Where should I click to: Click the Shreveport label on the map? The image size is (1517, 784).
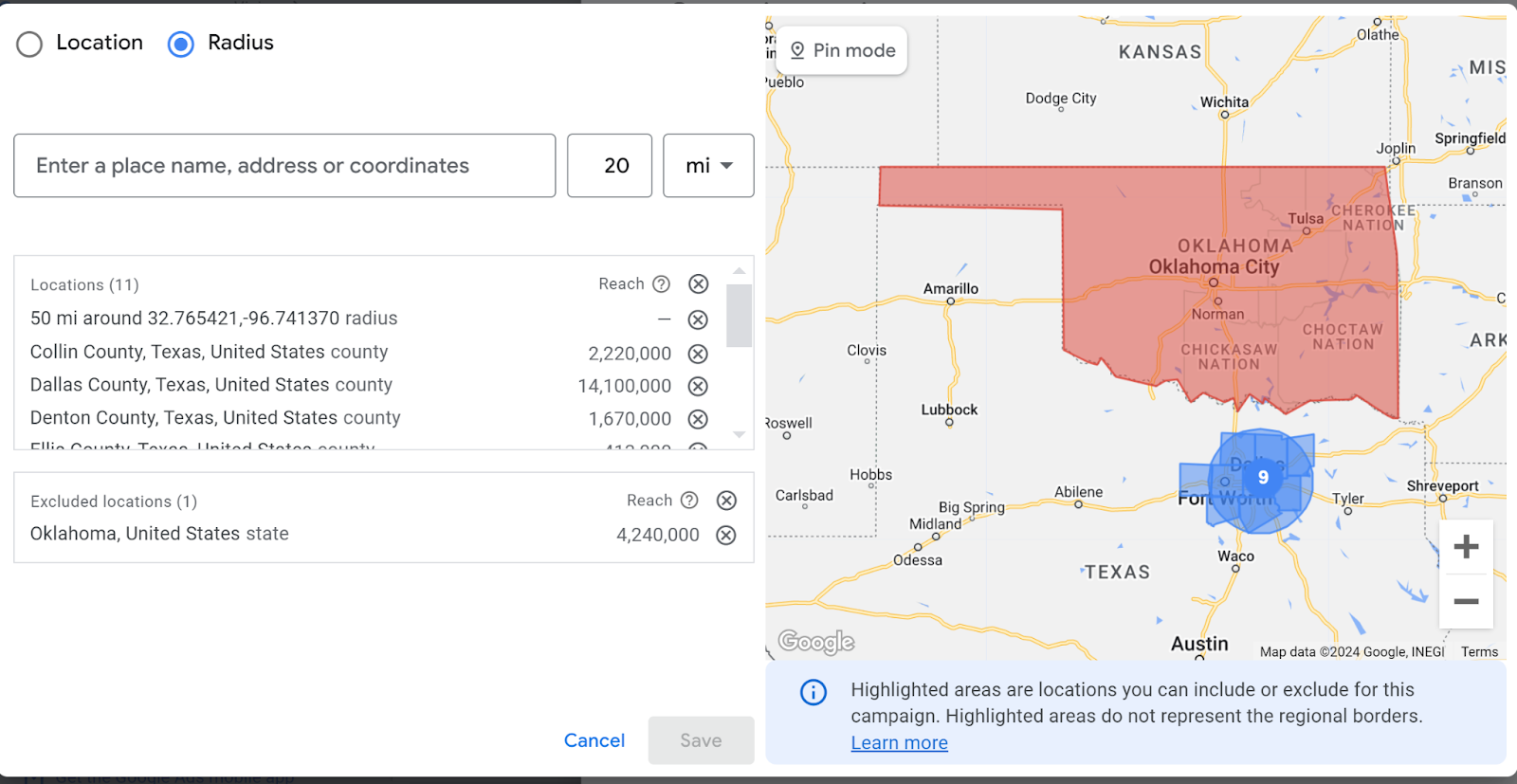[x=1442, y=486]
